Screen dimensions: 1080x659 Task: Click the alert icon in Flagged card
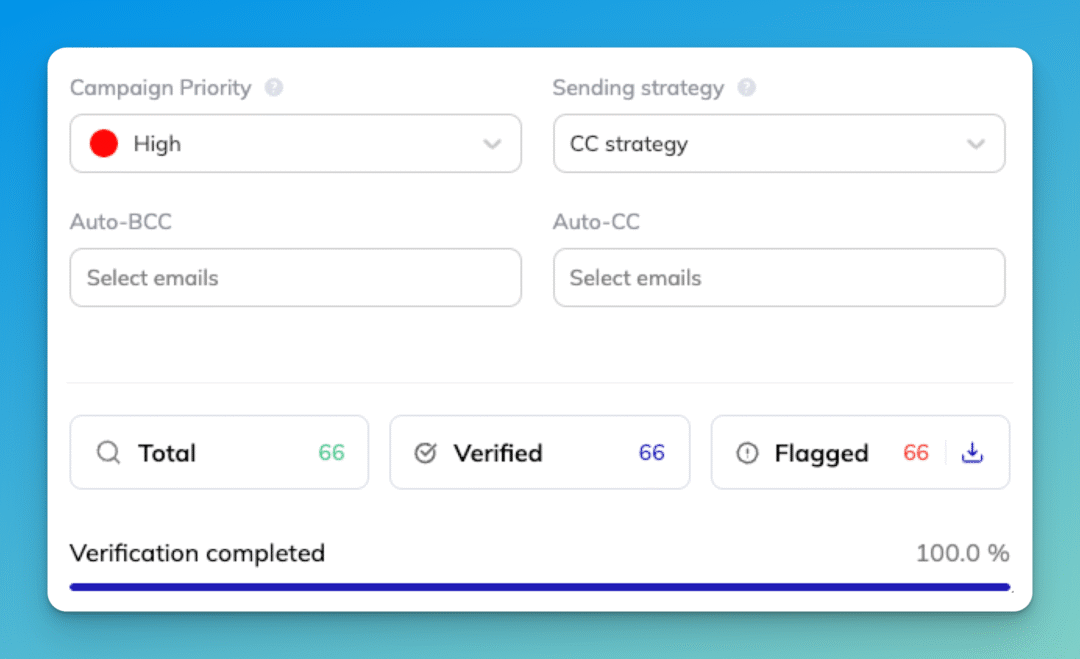click(747, 453)
